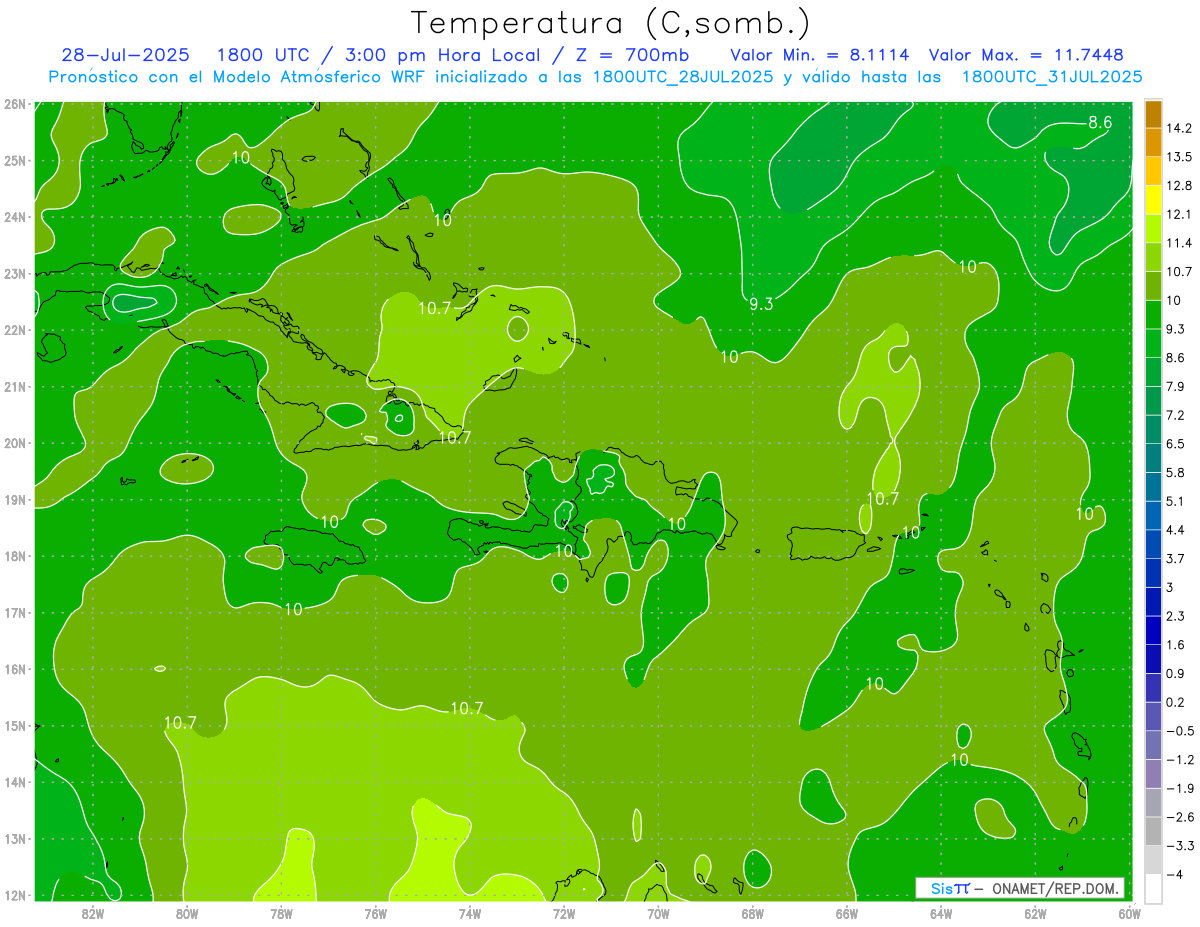The image size is (1200, 927).
Task: Click the 3.7 legend value
Action: [1175, 558]
